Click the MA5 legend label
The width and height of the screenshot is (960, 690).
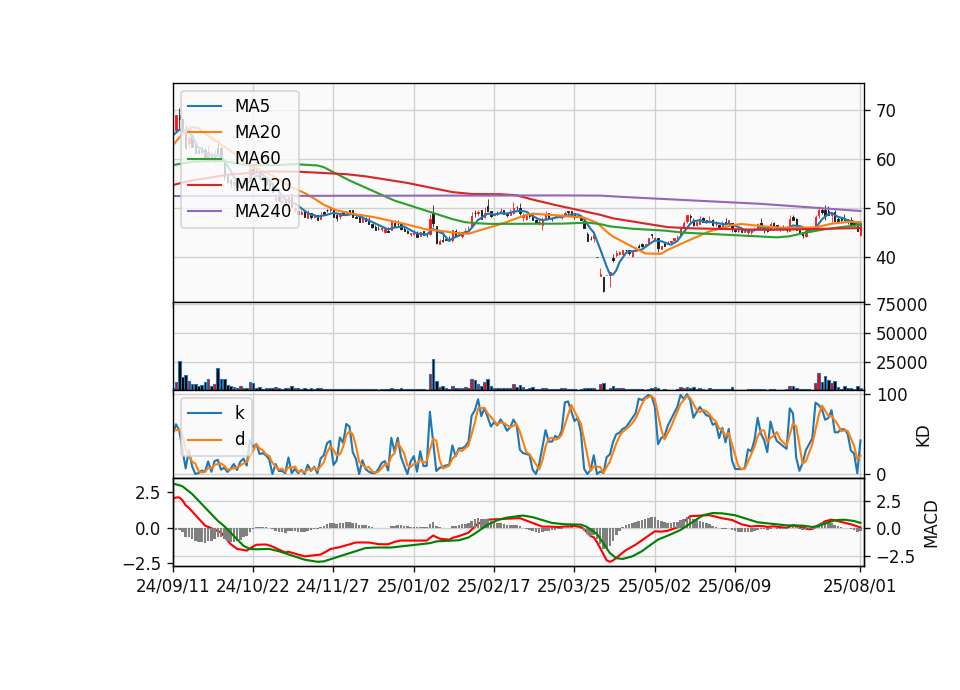252,106
